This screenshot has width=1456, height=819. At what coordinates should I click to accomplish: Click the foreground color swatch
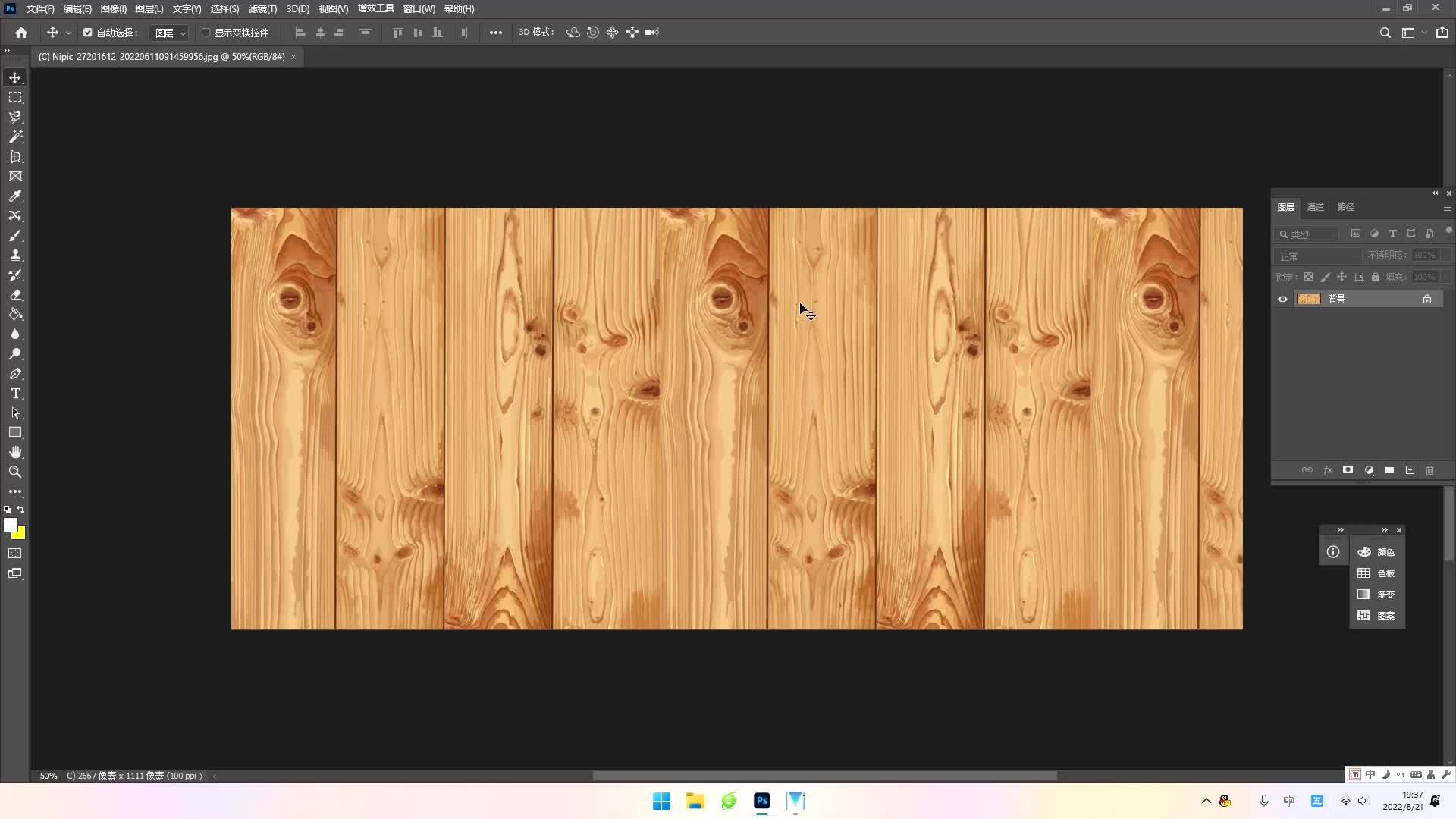click(11, 525)
